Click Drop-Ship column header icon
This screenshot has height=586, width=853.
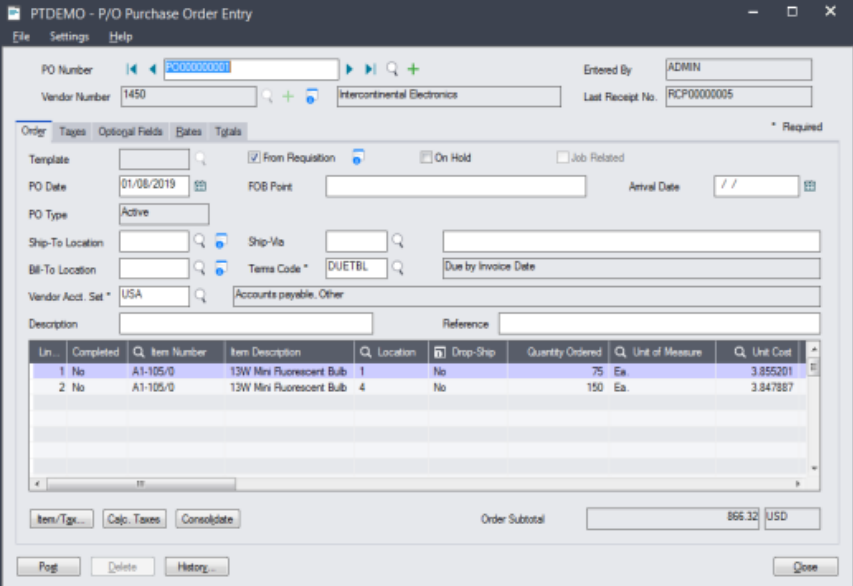click(x=440, y=353)
